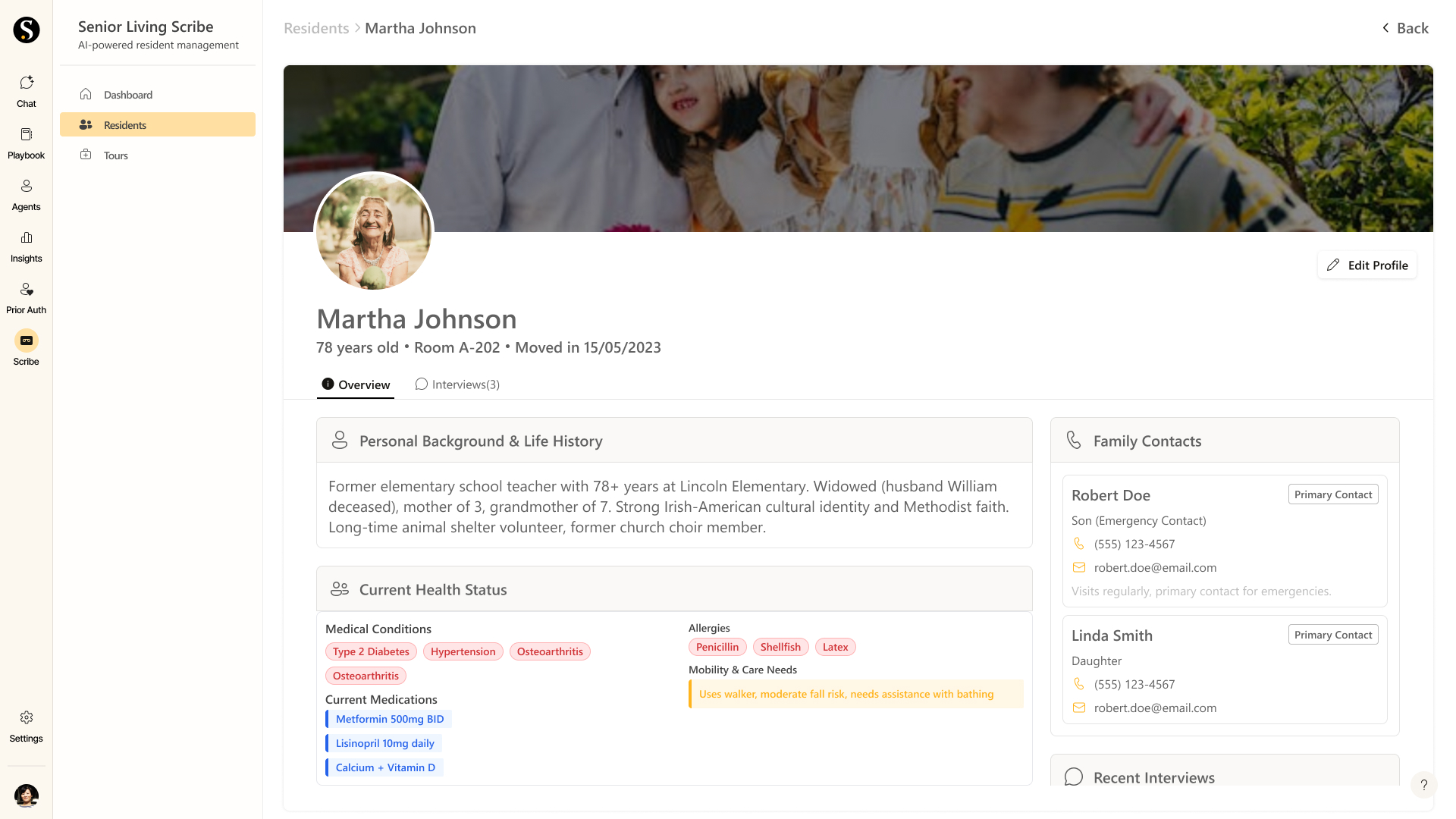Click the Linda Smith contact name

1112,635
